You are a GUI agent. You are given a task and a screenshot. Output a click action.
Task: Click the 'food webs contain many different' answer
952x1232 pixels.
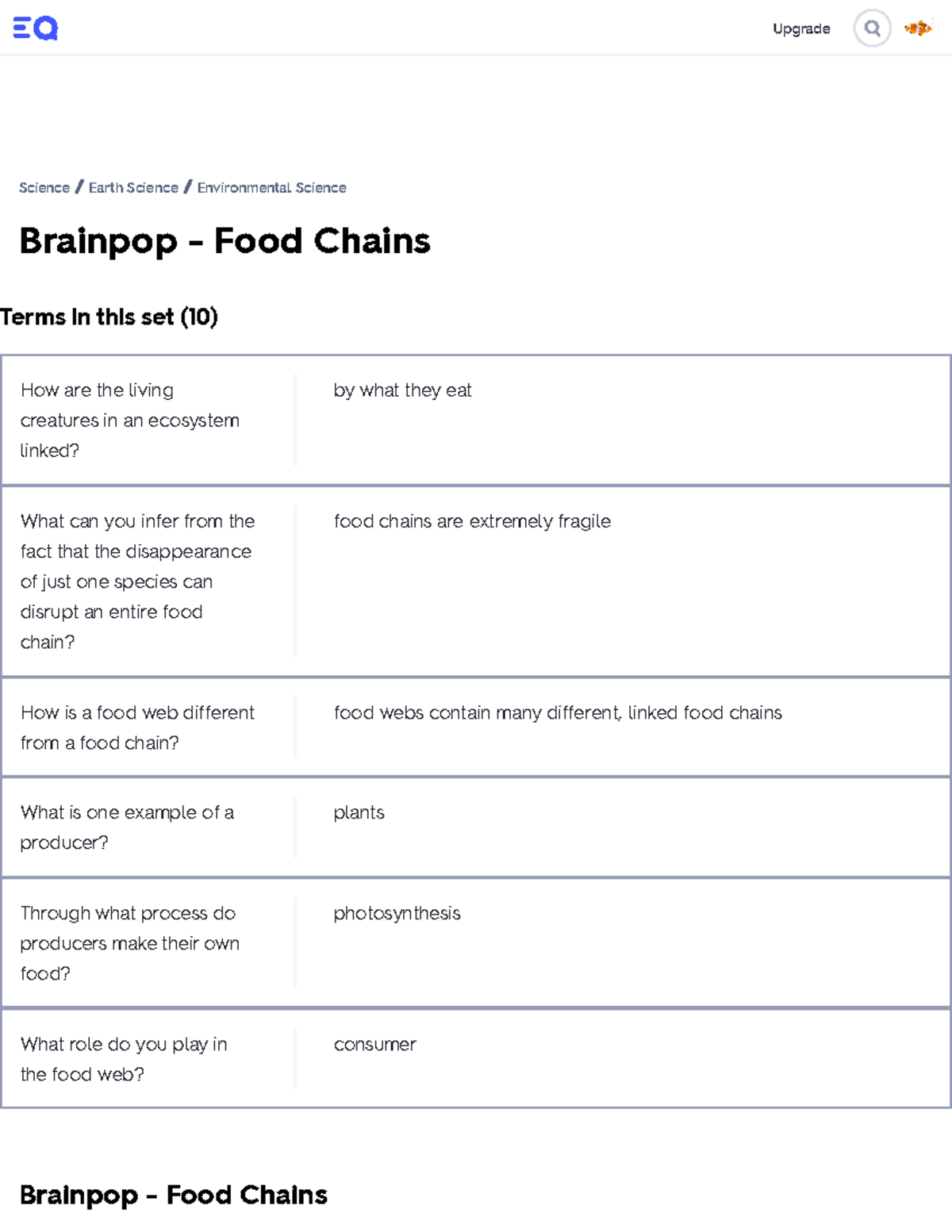point(558,713)
